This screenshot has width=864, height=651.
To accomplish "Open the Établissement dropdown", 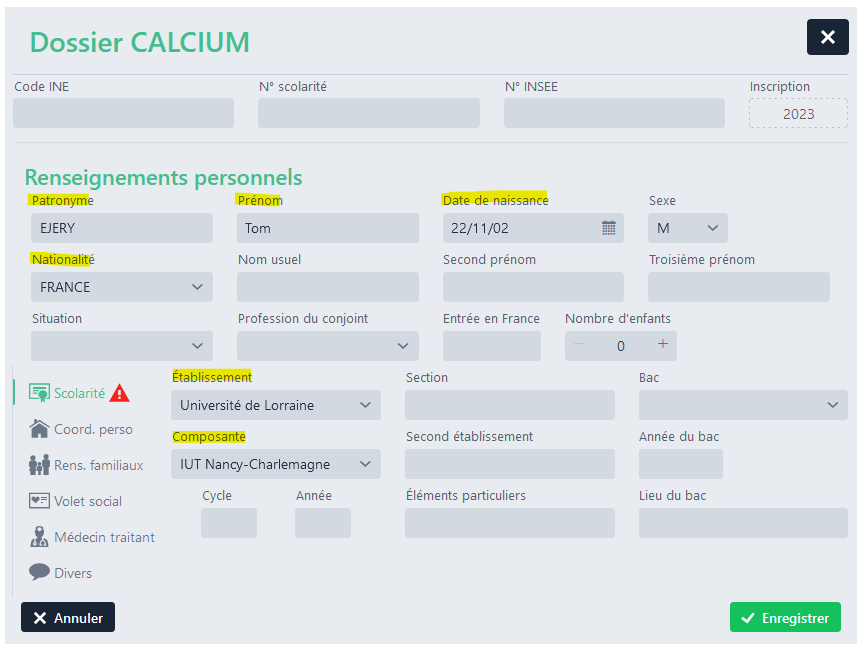I will (x=276, y=405).
